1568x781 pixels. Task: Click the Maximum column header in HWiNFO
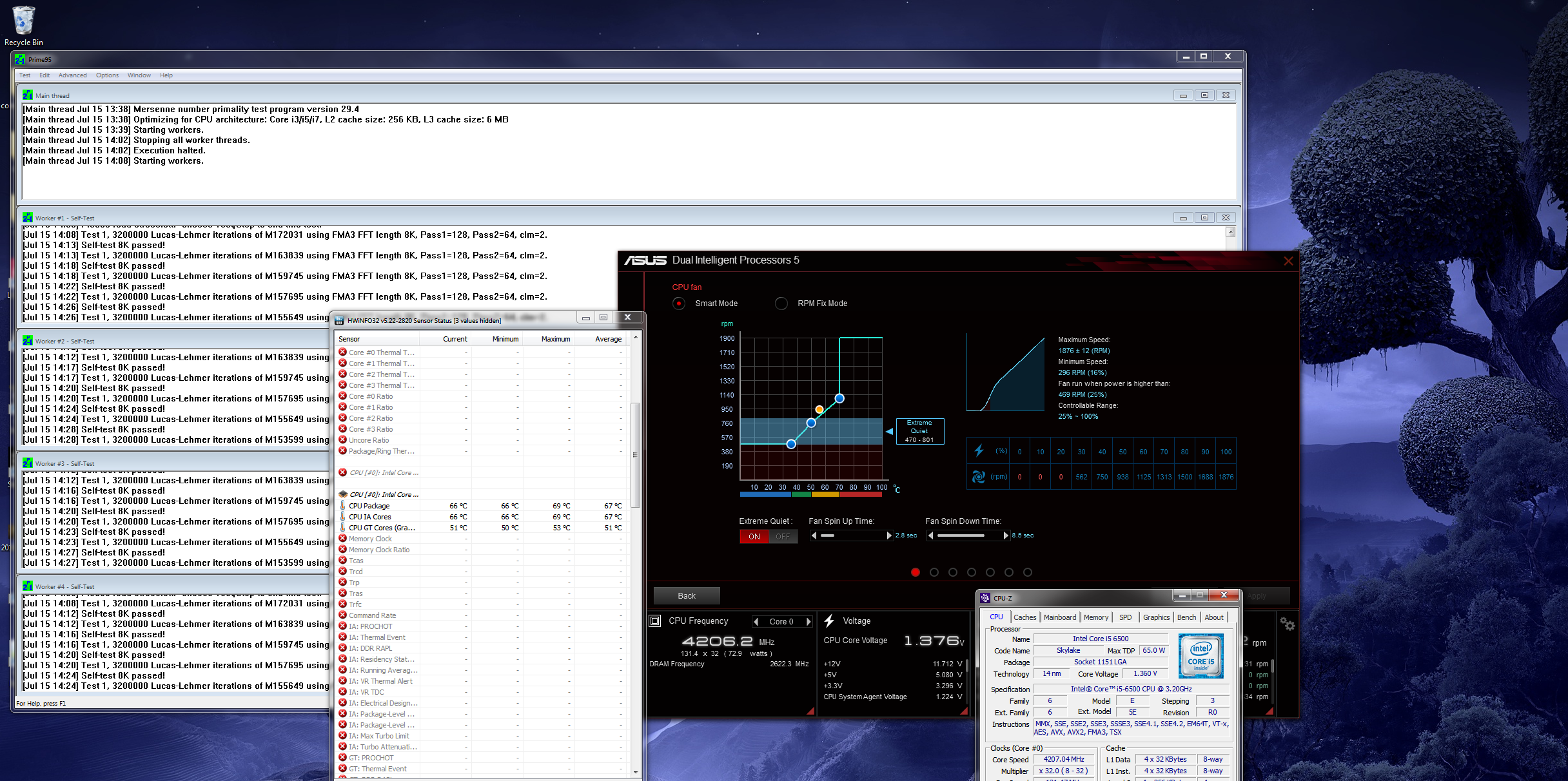(x=549, y=338)
